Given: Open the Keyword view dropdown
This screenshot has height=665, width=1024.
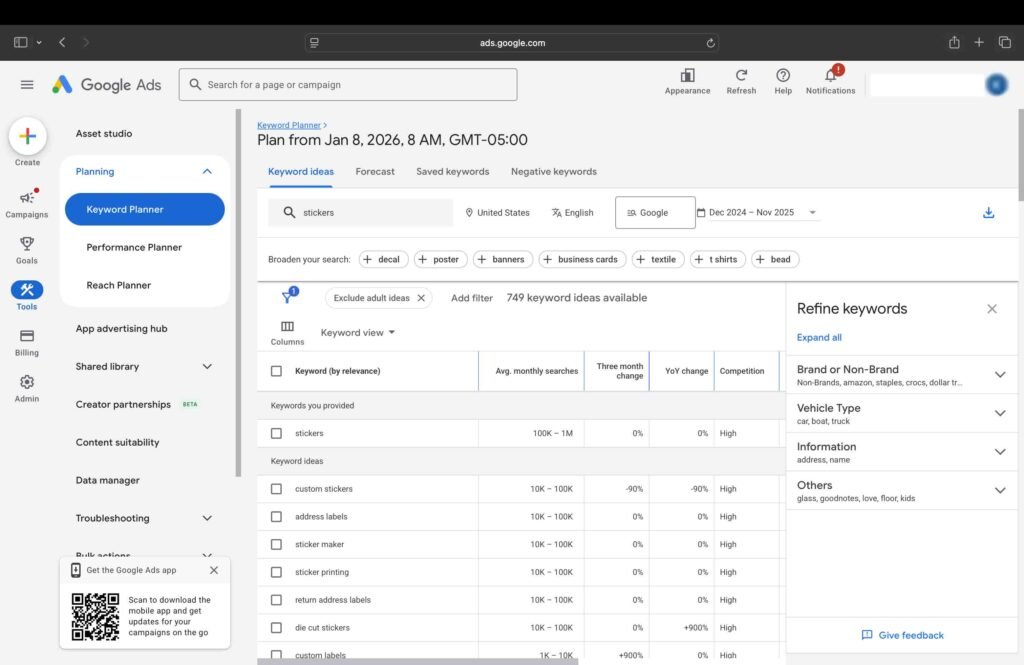Looking at the screenshot, I should click(x=357, y=333).
